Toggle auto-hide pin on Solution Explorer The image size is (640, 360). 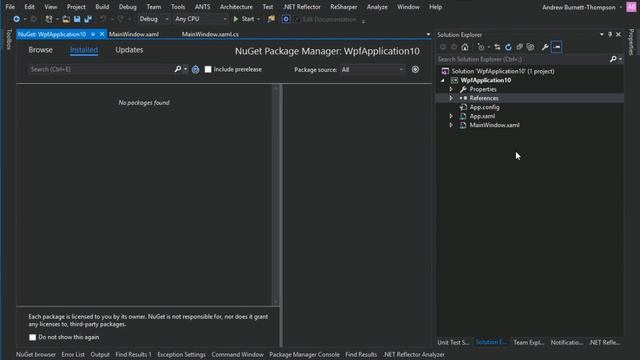[x=610, y=35]
